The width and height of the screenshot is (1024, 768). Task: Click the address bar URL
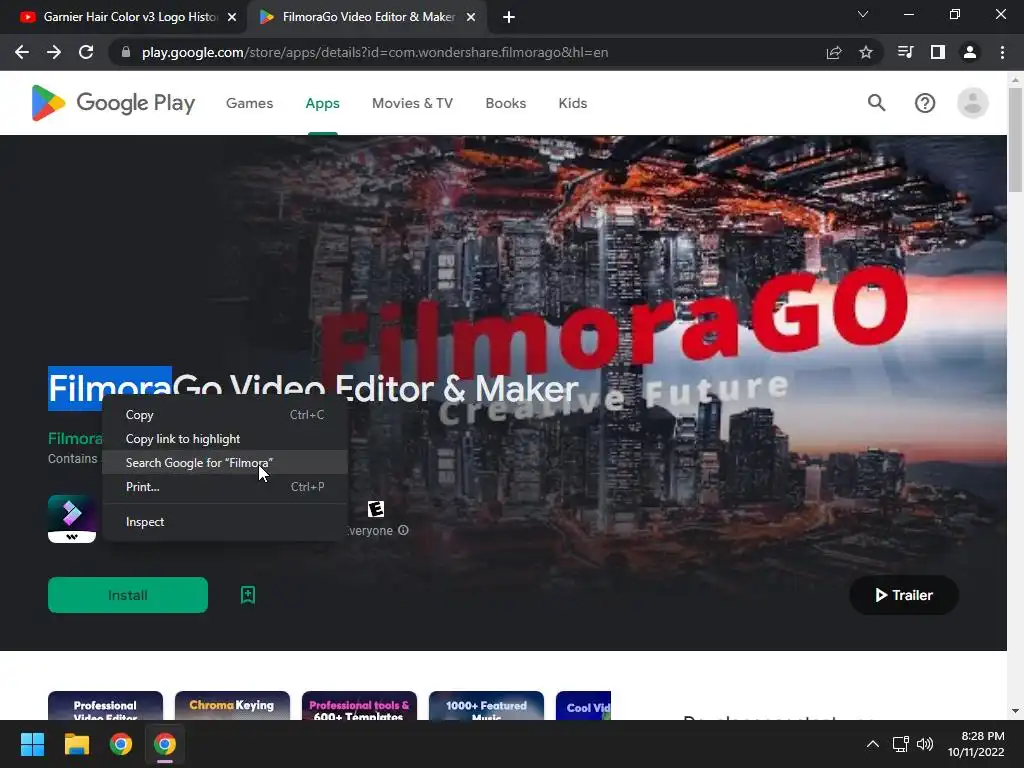pos(375,52)
